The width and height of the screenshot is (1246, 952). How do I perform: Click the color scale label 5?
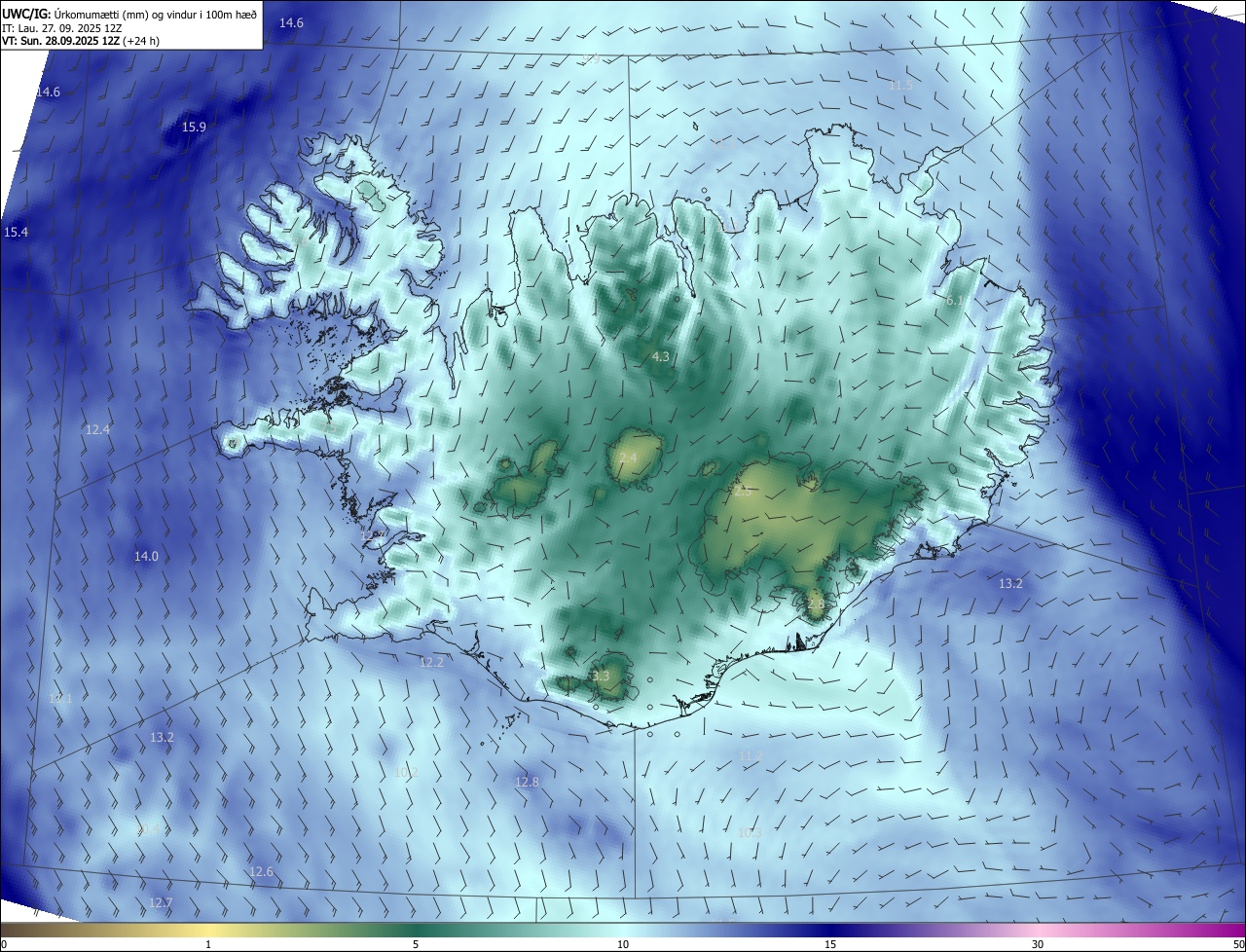click(416, 944)
